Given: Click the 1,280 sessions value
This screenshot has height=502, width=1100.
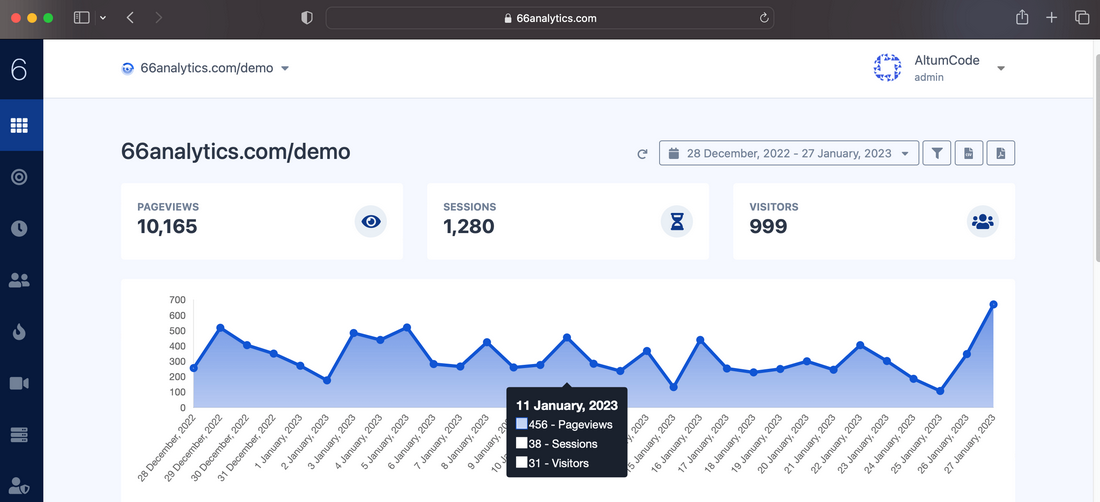Looking at the screenshot, I should point(469,226).
